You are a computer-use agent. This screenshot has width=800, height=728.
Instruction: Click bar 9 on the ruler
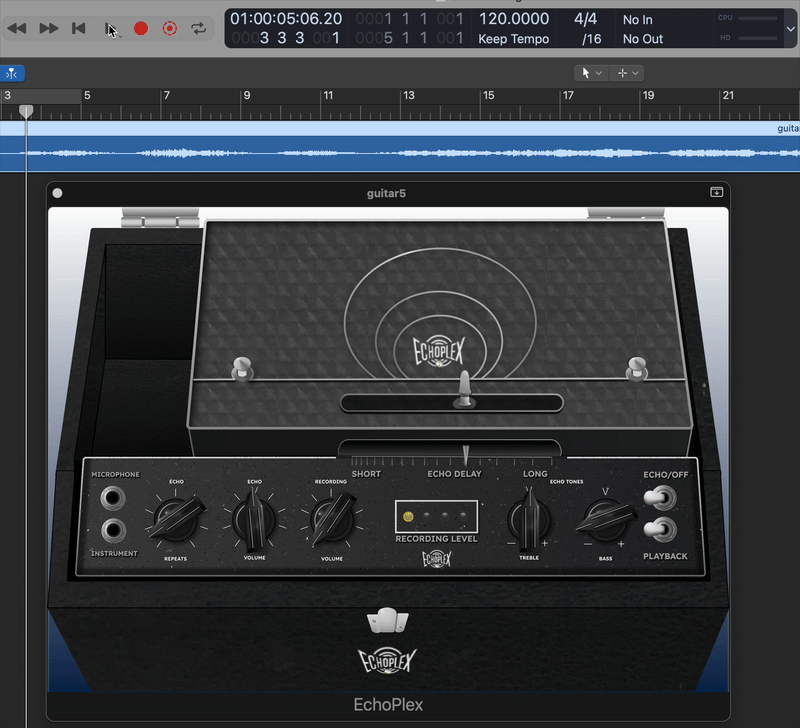[247, 95]
